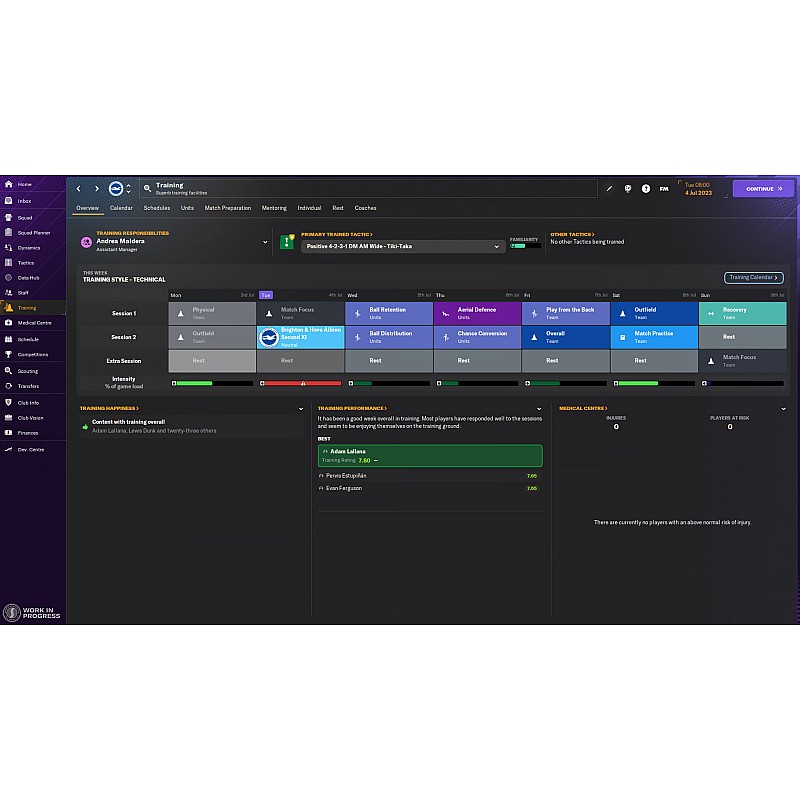800x800 pixels.
Task: Click Tuesday's red intensity bar
Action: [300, 383]
